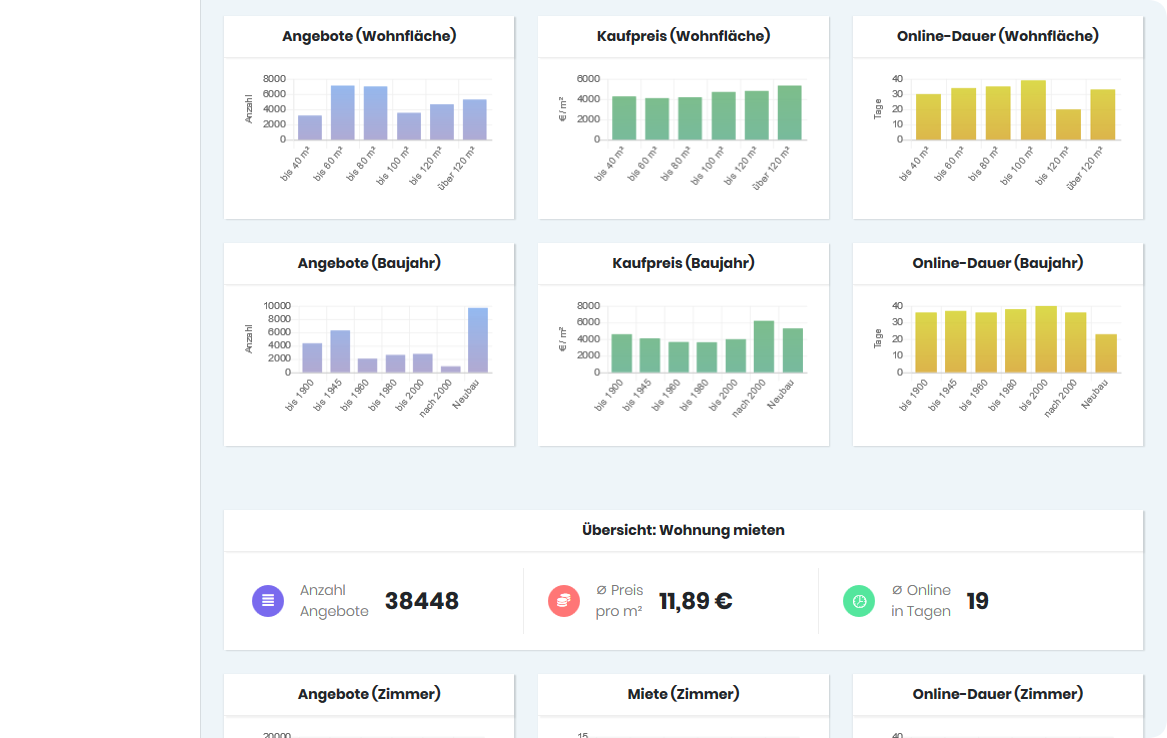Image resolution: width=1167 pixels, height=738 pixels.
Task: Click the Angebote (Zimmer) chart title
Action: click(x=369, y=693)
